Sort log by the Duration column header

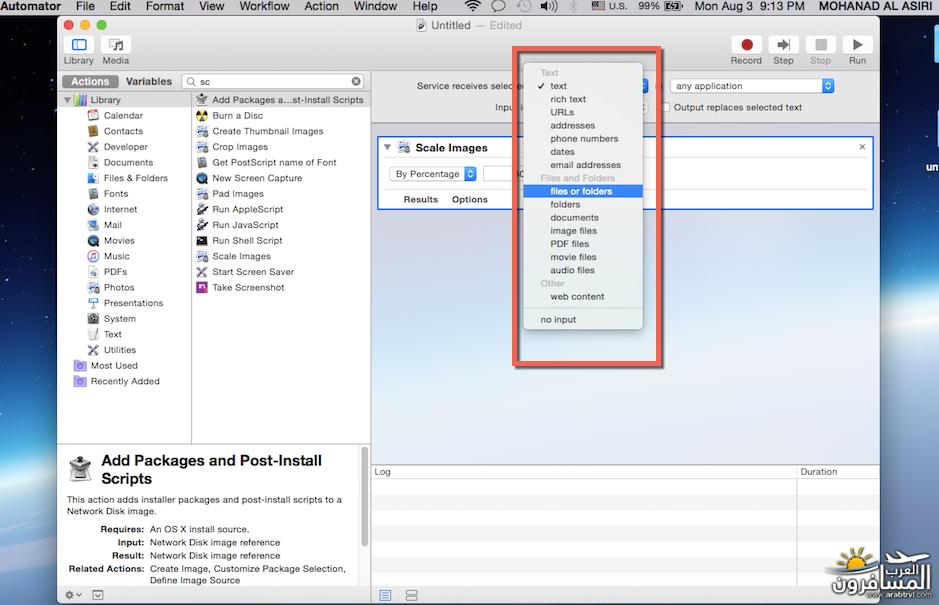coord(838,472)
